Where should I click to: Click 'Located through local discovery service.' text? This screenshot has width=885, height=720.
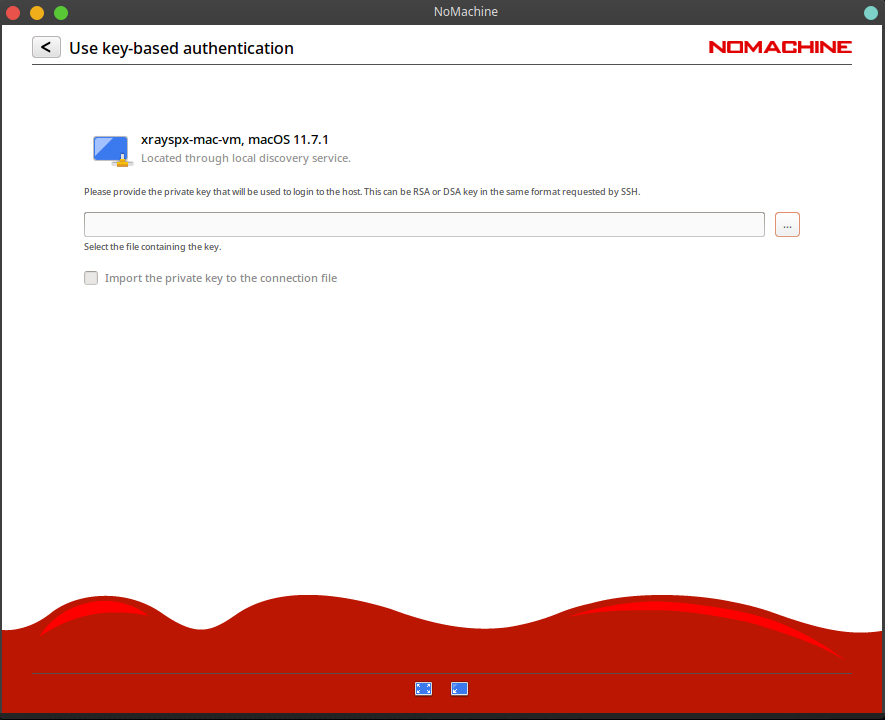(x=246, y=159)
